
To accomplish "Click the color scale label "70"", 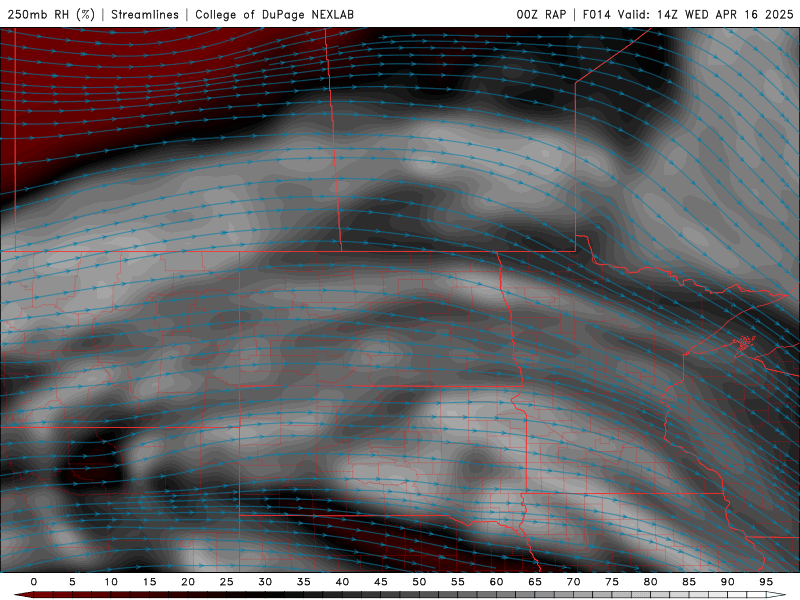I will click(573, 582).
